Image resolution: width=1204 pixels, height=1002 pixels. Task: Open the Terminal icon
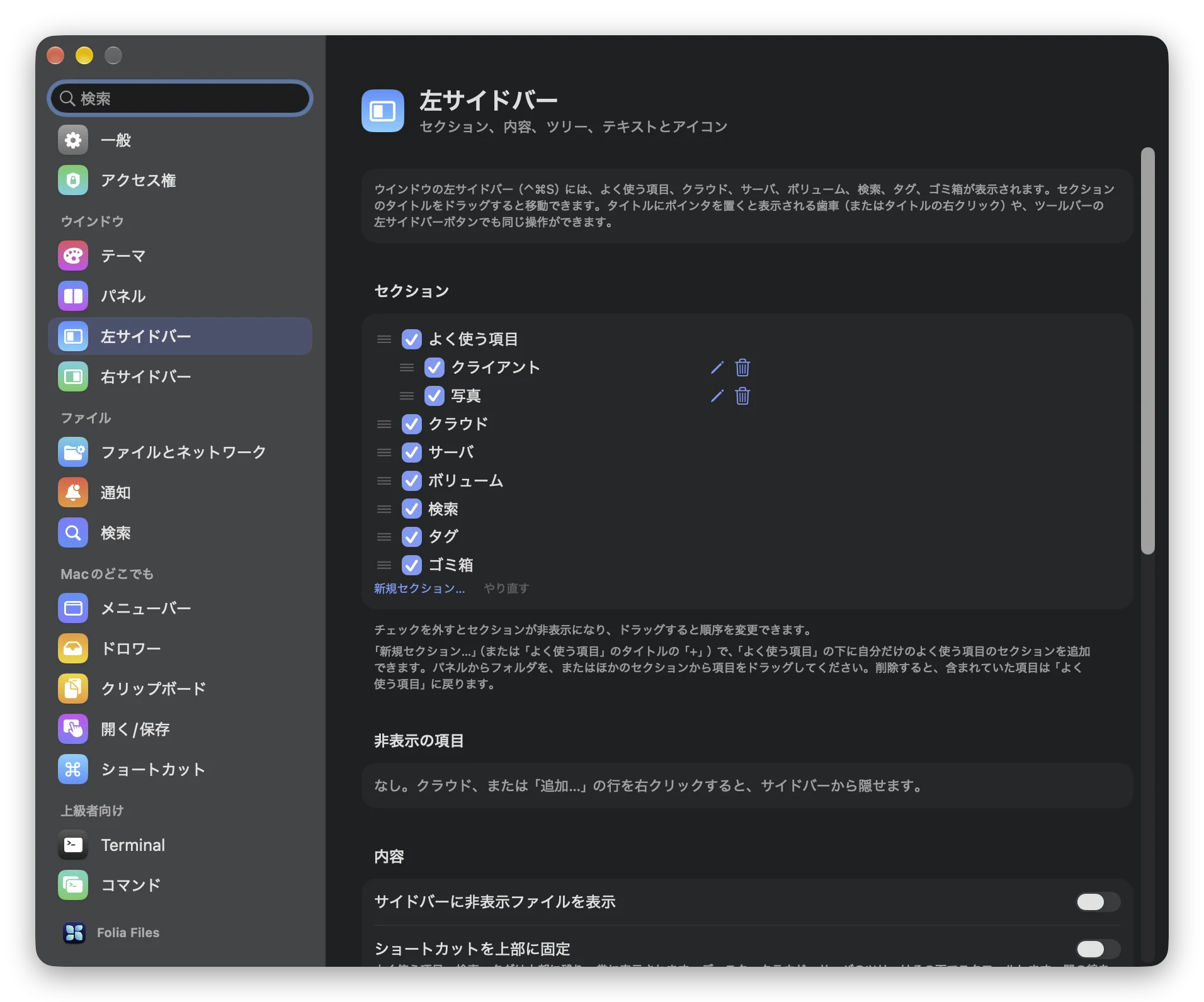[x=73, y=845]
